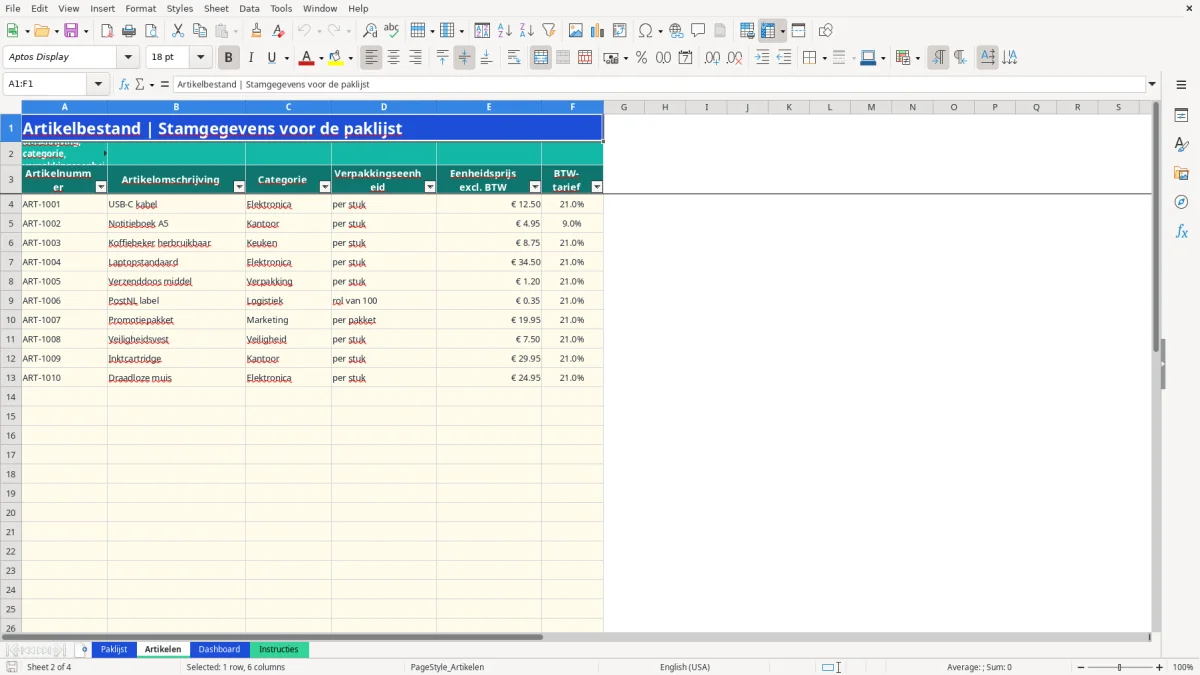The width and height of the screenshot is (1200, 675).
Task: Open sidebar settings hamburger button
Action: pos(1181,85)
